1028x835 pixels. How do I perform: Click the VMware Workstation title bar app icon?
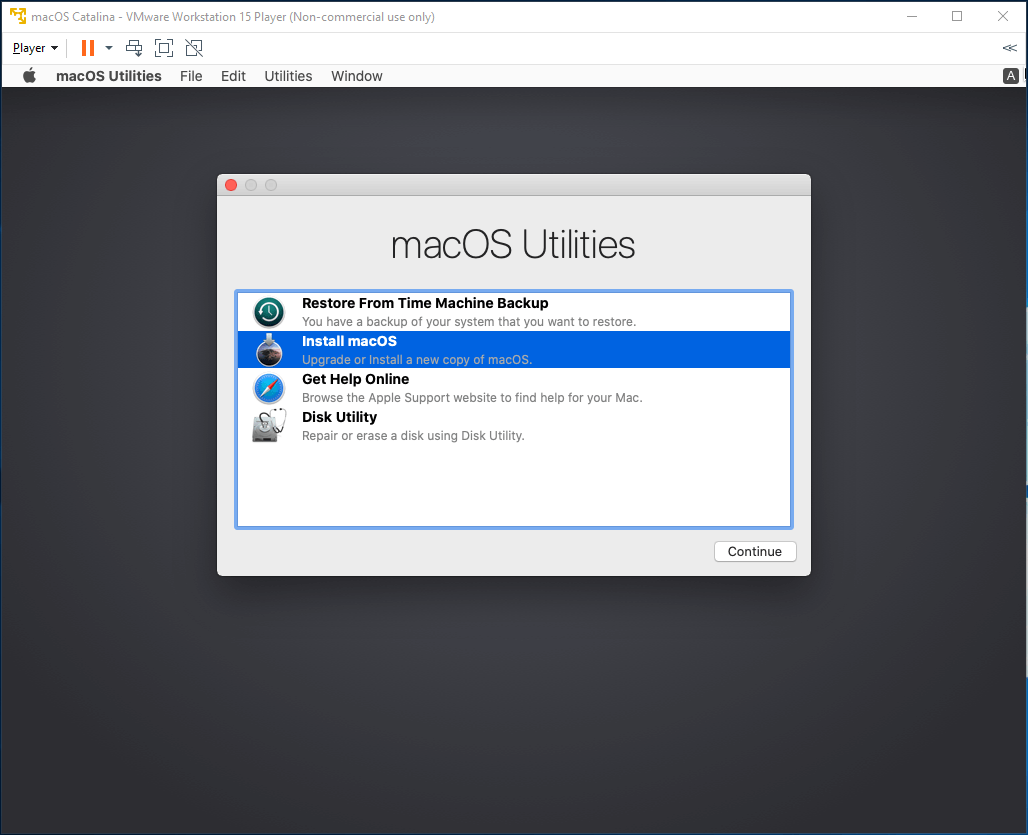click(x=18, y=16)
